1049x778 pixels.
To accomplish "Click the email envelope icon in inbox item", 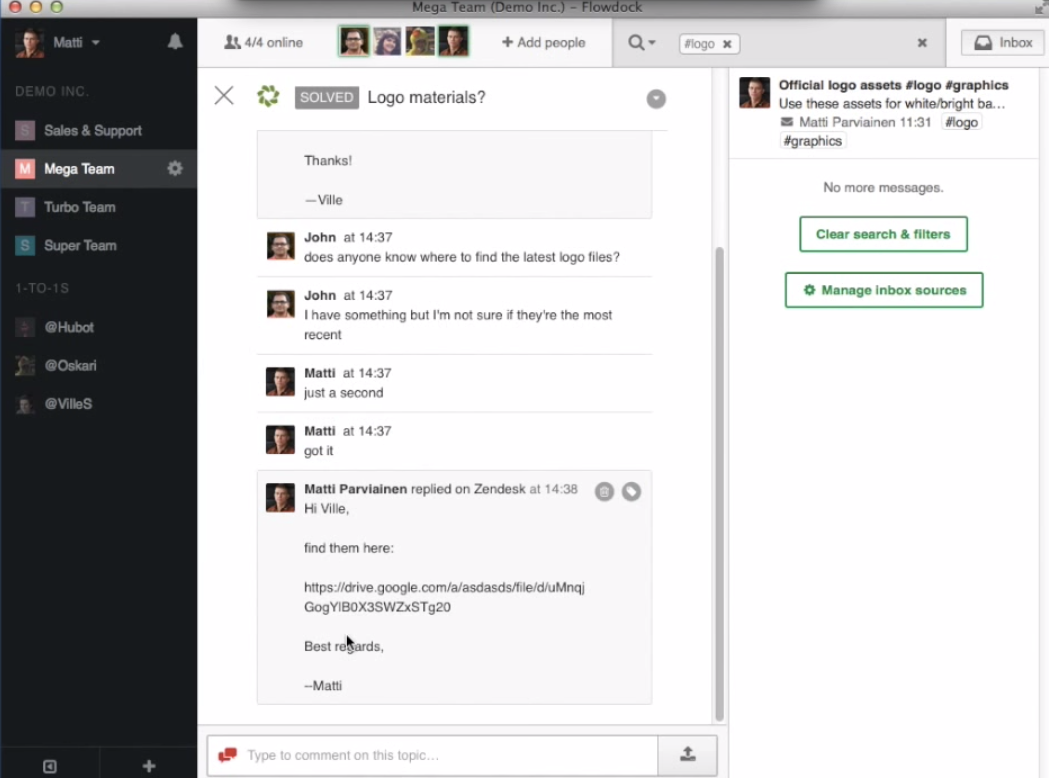I will 787,122.
